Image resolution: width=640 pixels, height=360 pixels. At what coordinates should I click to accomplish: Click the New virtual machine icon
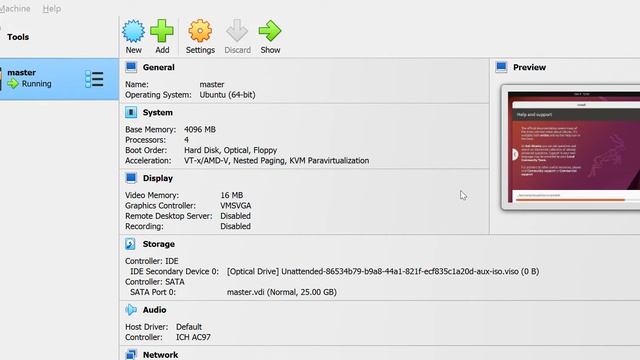[133, 31]
